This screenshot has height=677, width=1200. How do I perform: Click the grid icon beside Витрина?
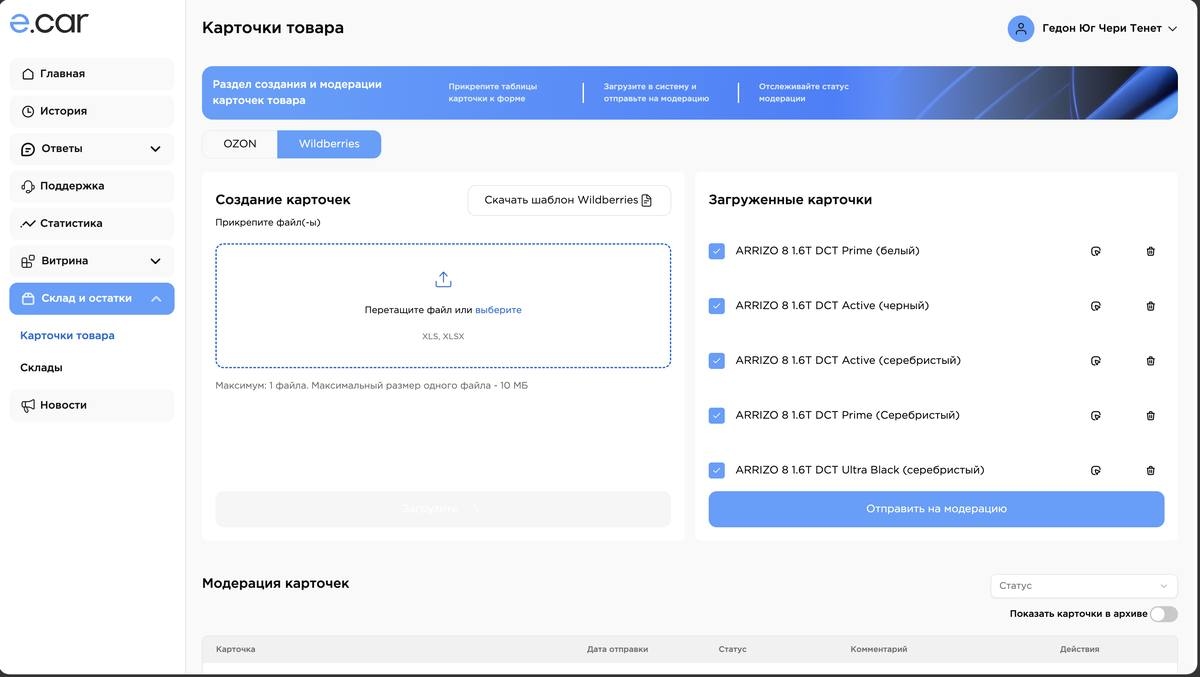(x=28, y=261)
